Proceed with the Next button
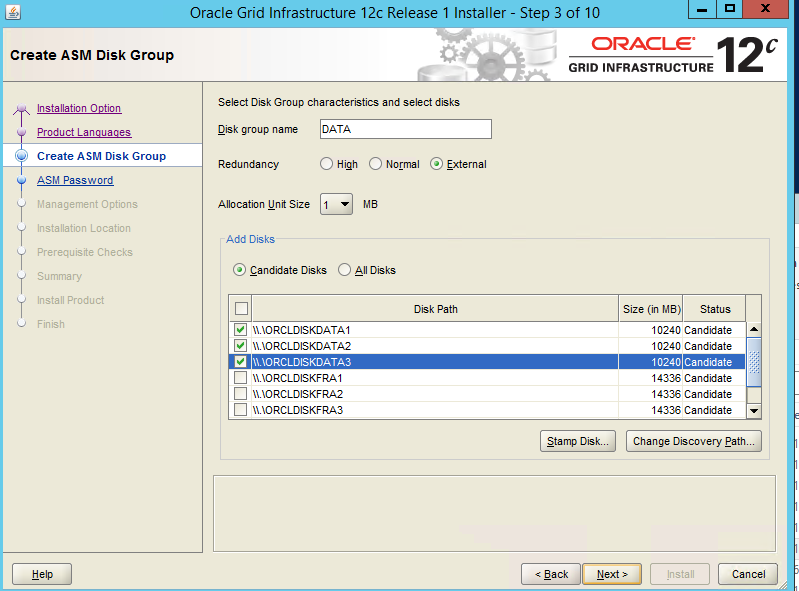 point(612,574)
